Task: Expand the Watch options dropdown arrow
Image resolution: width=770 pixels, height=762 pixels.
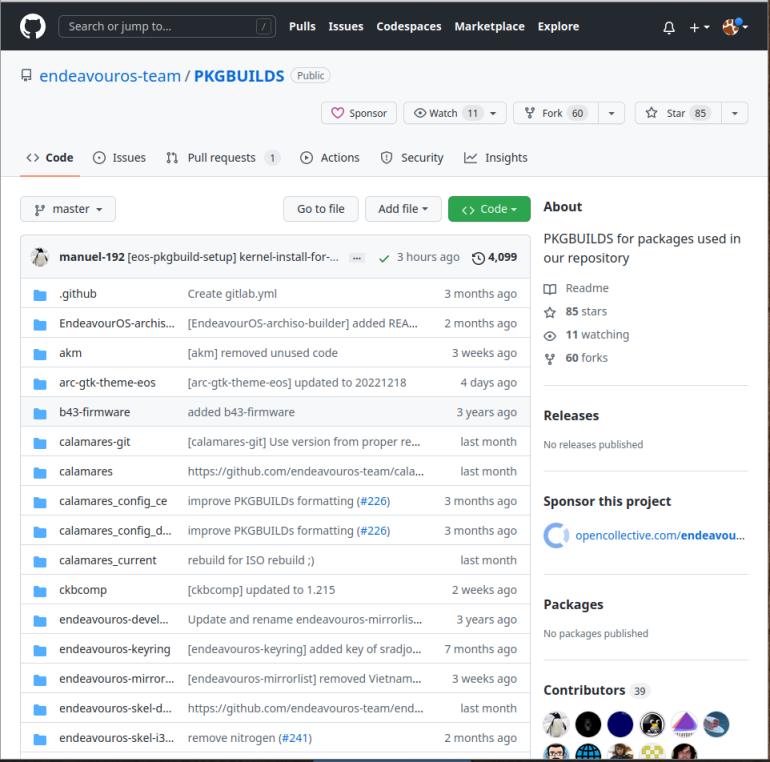Action: point(493,113)
